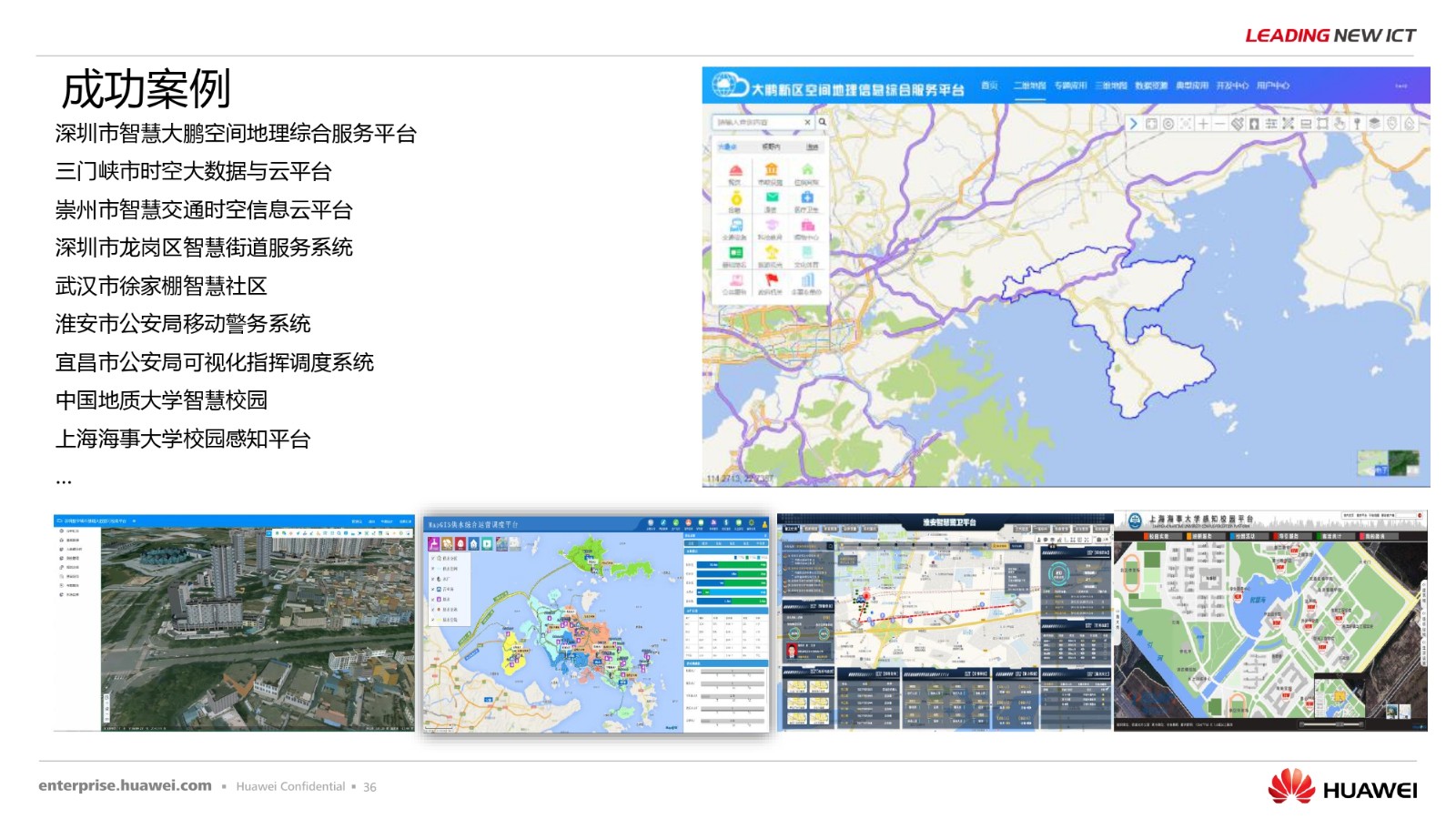Screen dimensions: 1456x819
Task: Click the purple faucet icon in MapGIS toolbar
Action: coord(434,543)
